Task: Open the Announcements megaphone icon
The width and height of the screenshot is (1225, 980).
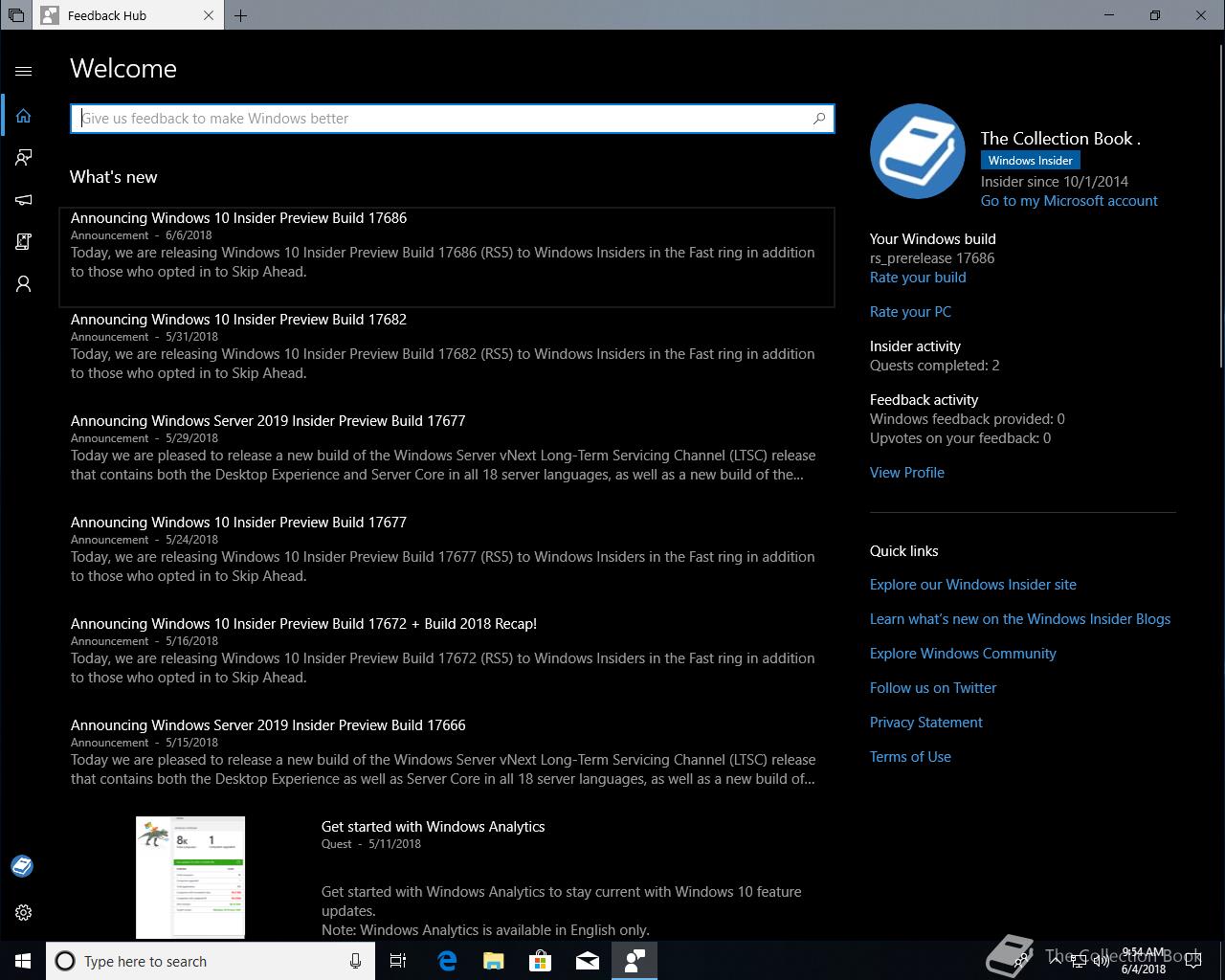Action: coord(24,200)
